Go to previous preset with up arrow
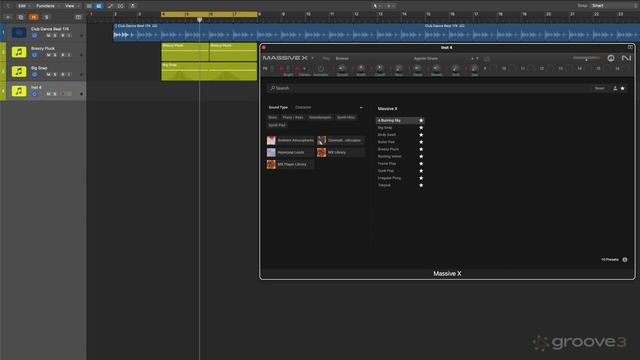 (x=472, y=58)
